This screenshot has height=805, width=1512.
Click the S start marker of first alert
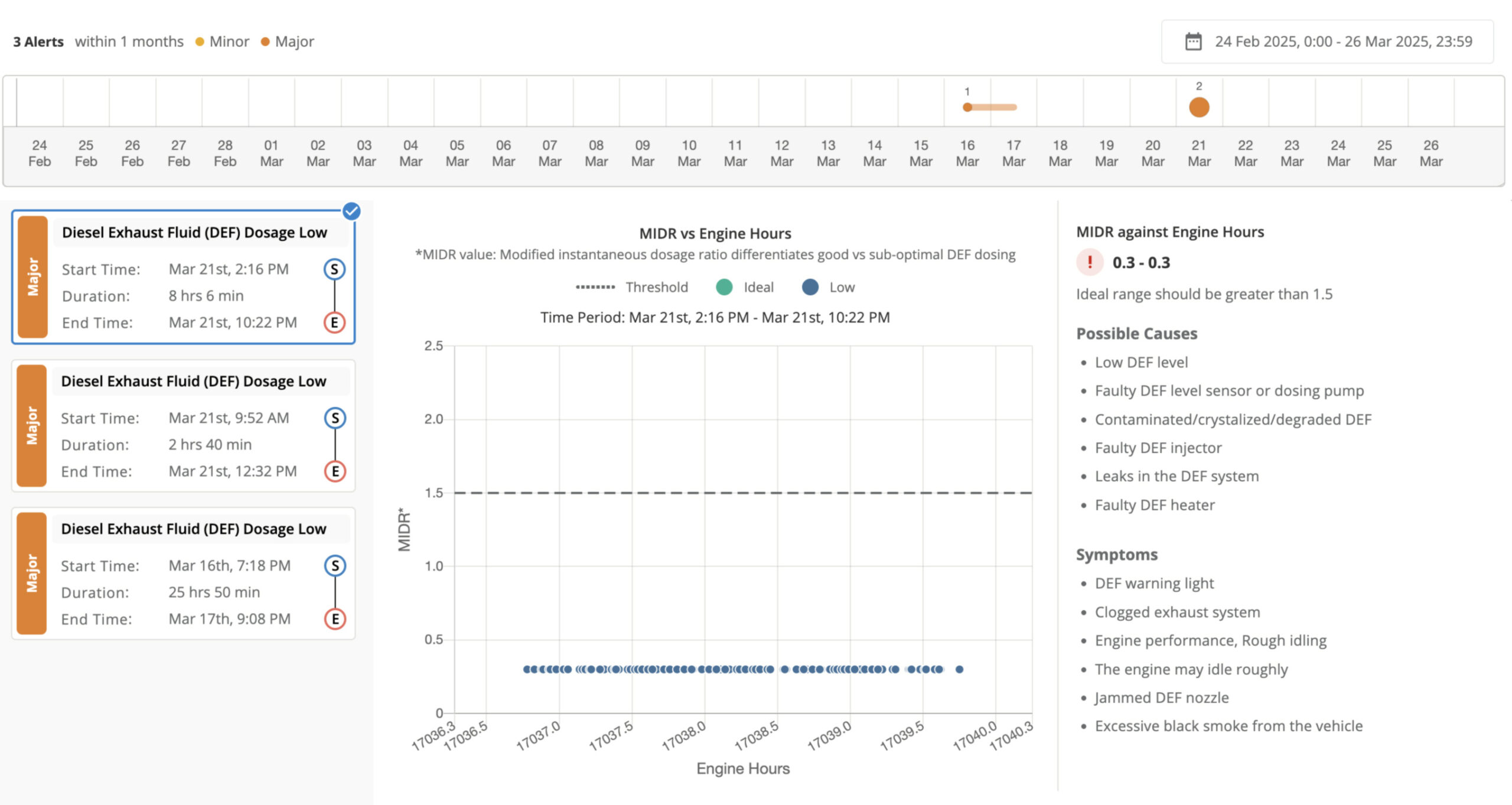(334, 269)
